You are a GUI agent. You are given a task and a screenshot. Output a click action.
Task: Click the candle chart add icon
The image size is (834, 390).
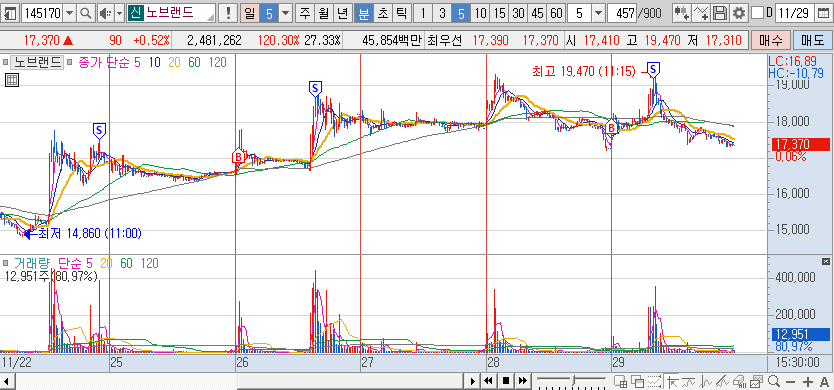tap(683, 13)
